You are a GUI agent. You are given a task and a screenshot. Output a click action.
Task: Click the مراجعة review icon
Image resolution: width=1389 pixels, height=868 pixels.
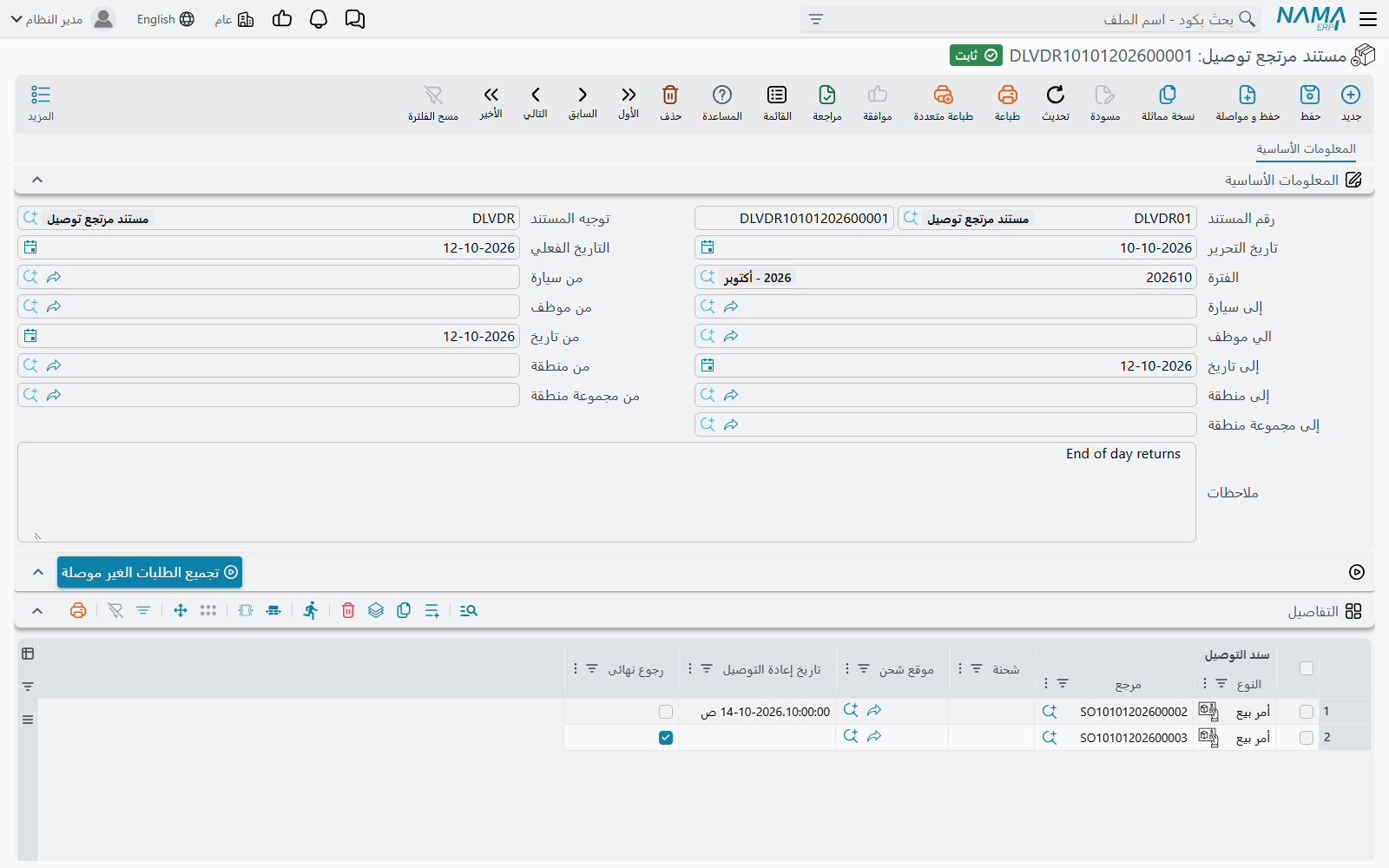point(827,95)
